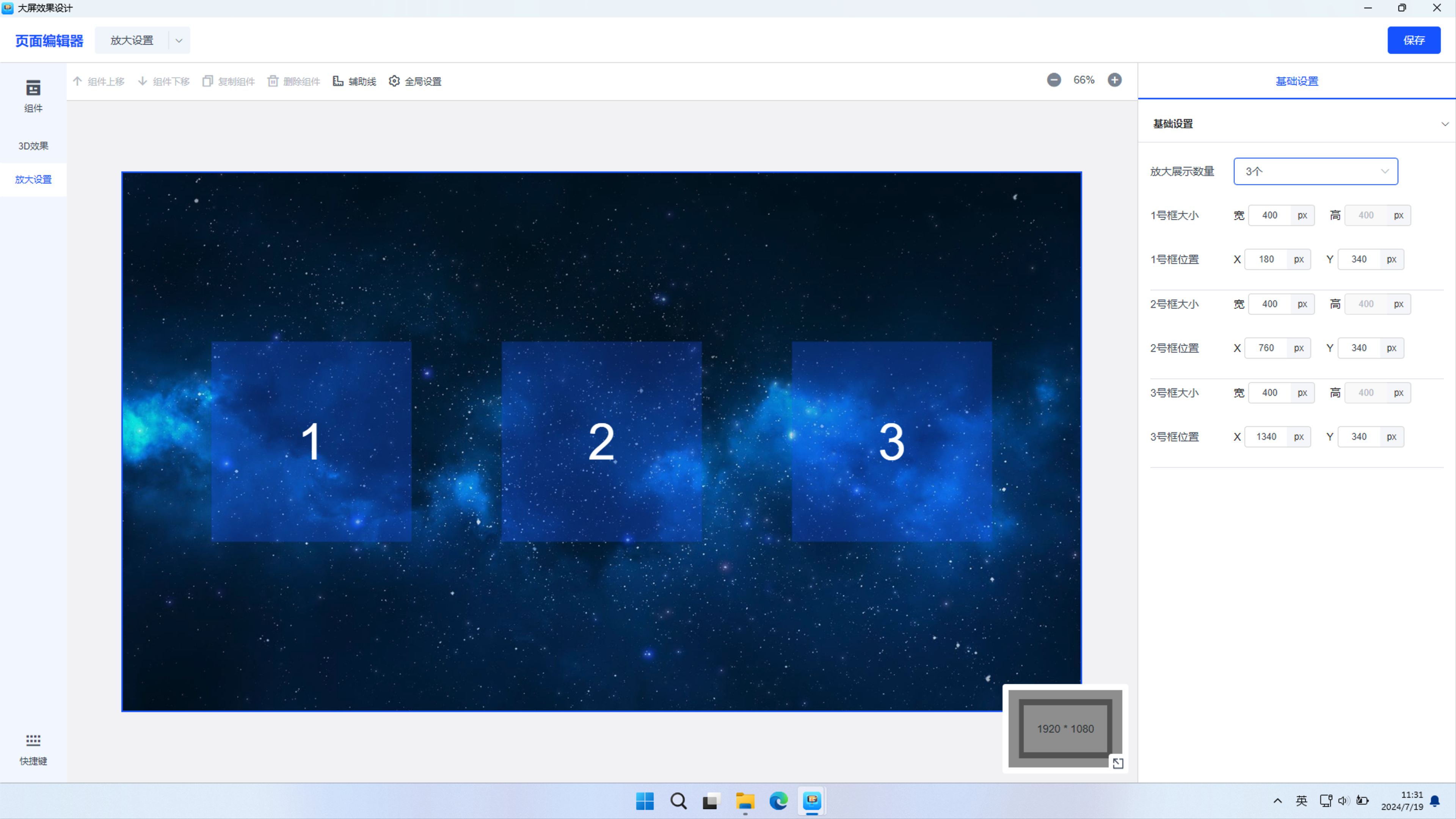This screenshot has width=1456, height=819.
Task: Open Windows Start menu
Action: point(645,801)
